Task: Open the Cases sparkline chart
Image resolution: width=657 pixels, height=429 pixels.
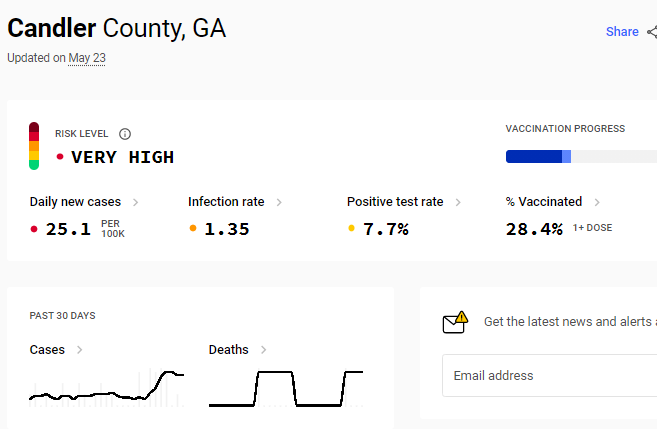Action: click(106, 388)
